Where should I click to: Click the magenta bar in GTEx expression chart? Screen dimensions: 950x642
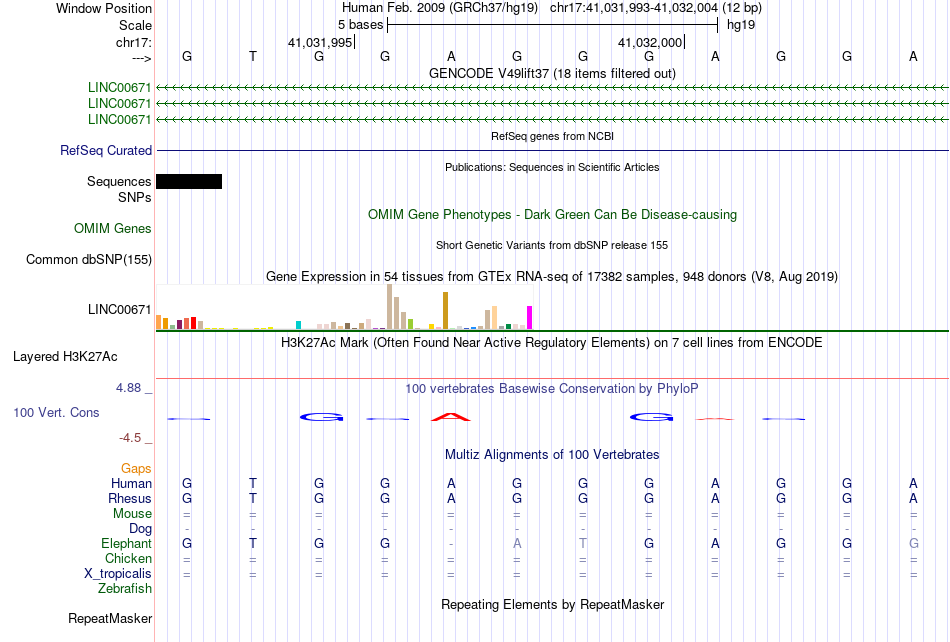[x=530, y=318]
